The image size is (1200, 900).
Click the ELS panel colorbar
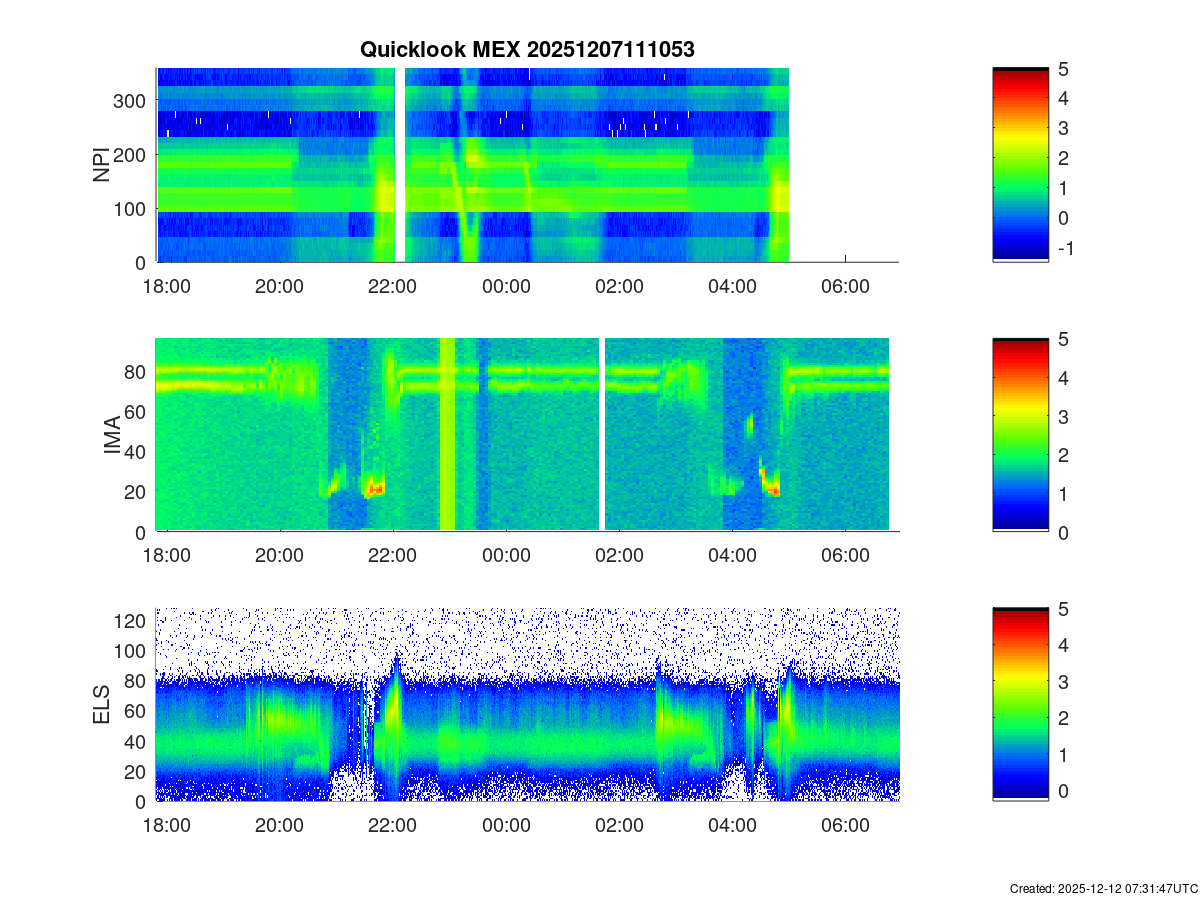click(x=1020, y=705)
